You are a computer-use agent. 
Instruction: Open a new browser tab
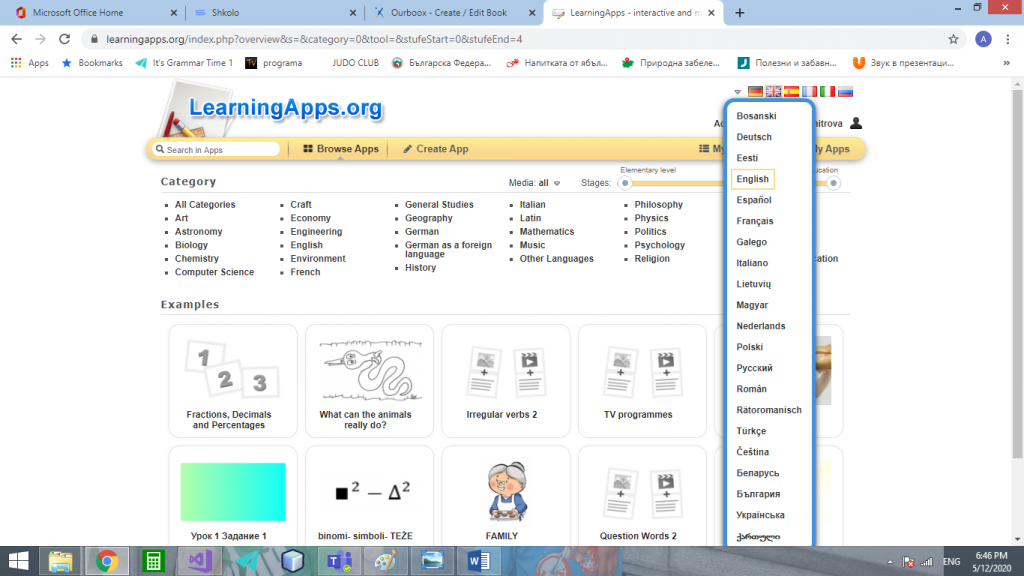click(x=739, y=12)
